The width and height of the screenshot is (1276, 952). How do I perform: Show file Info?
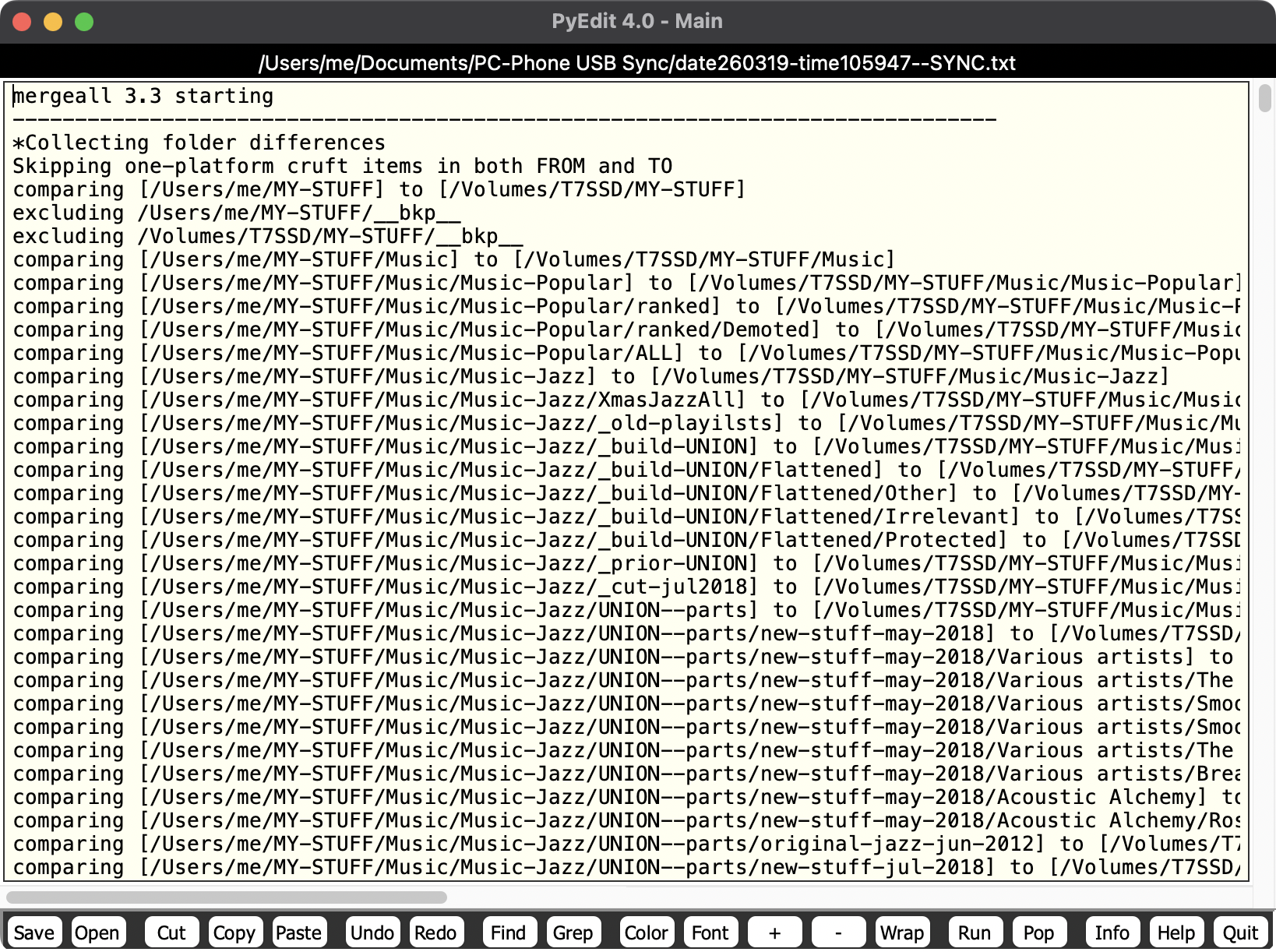point(1112,933)
